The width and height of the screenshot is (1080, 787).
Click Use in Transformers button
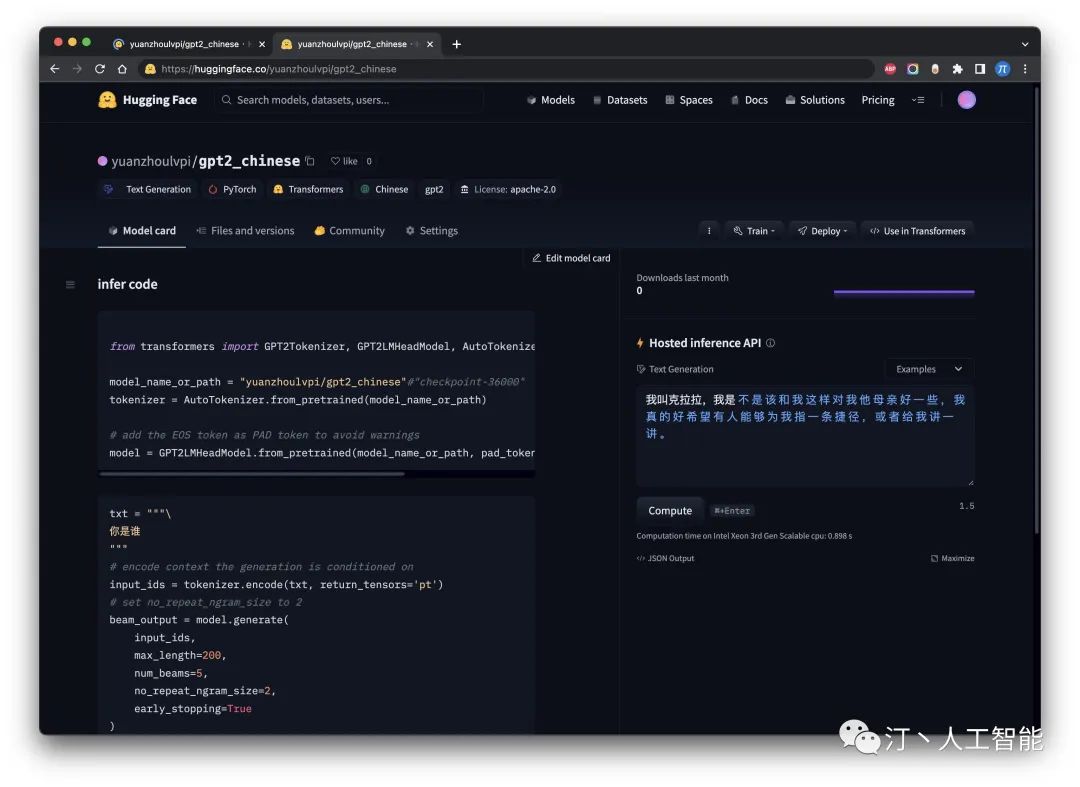[917, 231]
